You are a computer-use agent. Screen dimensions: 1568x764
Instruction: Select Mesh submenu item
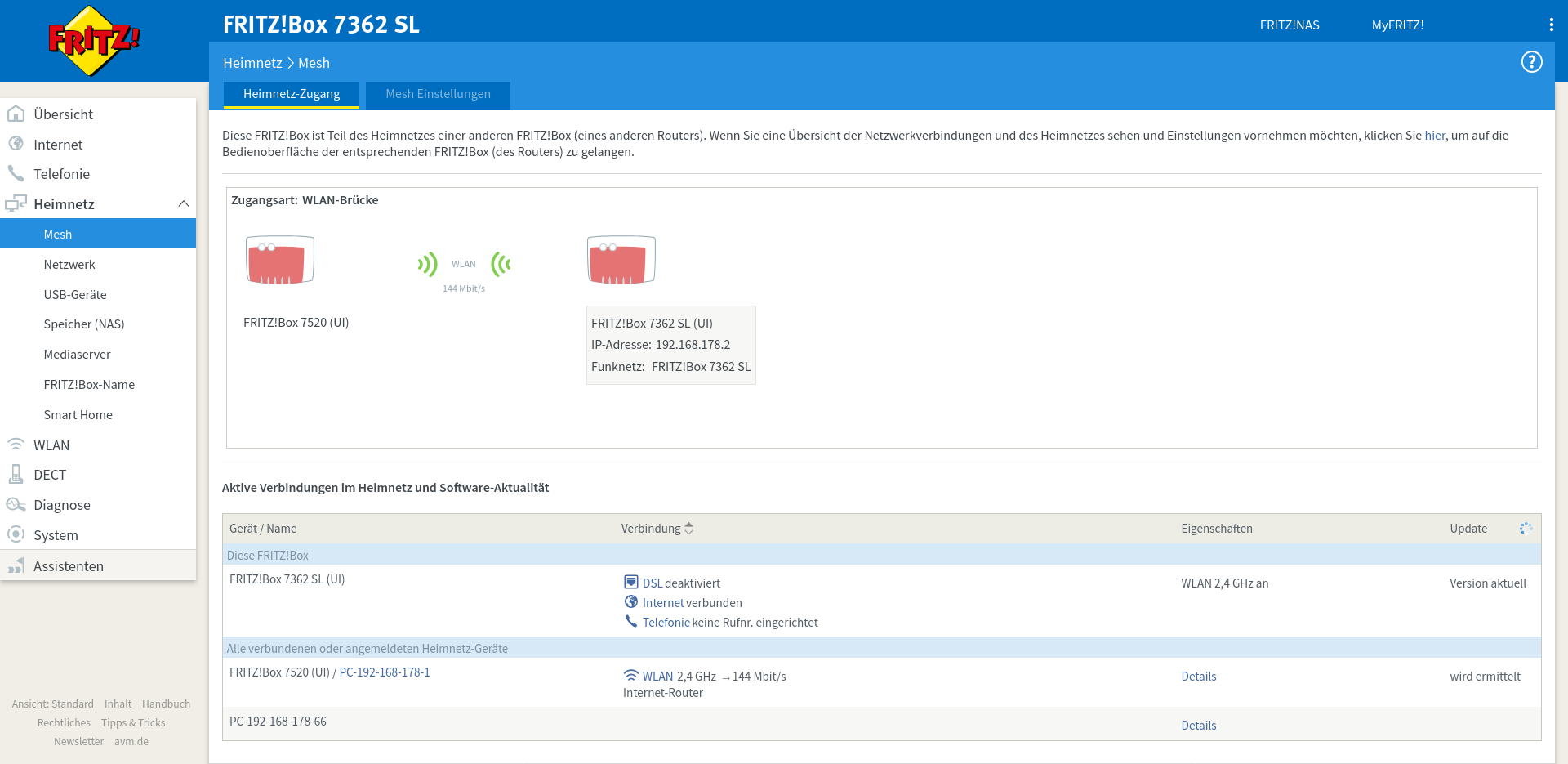[x=98, y=234]
